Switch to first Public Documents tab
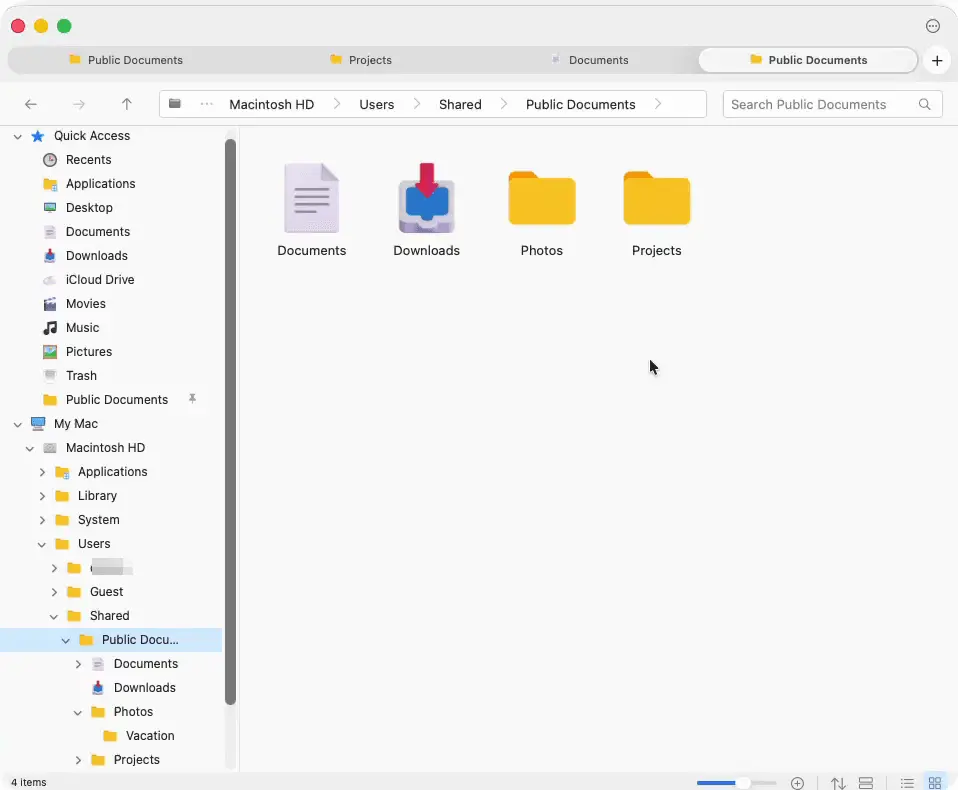958x790 pixels. (x=126, y=60)
